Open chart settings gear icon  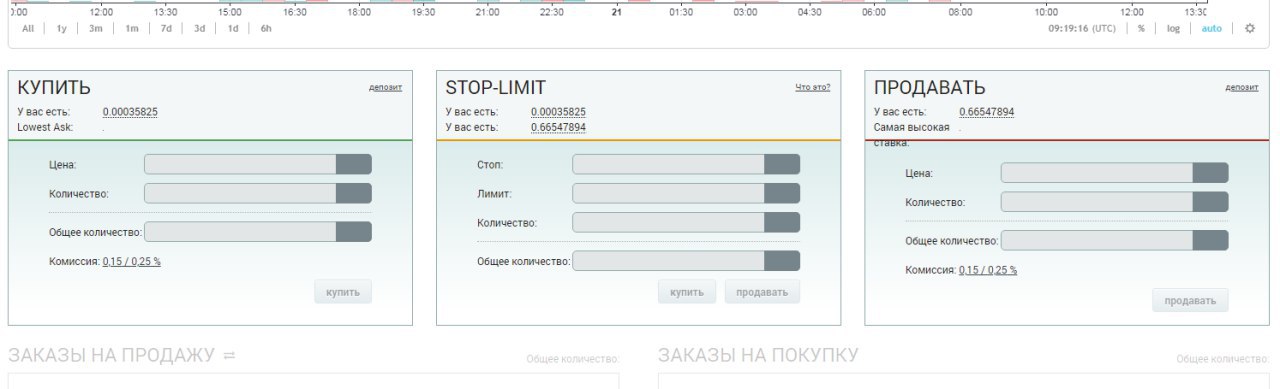1249,28
